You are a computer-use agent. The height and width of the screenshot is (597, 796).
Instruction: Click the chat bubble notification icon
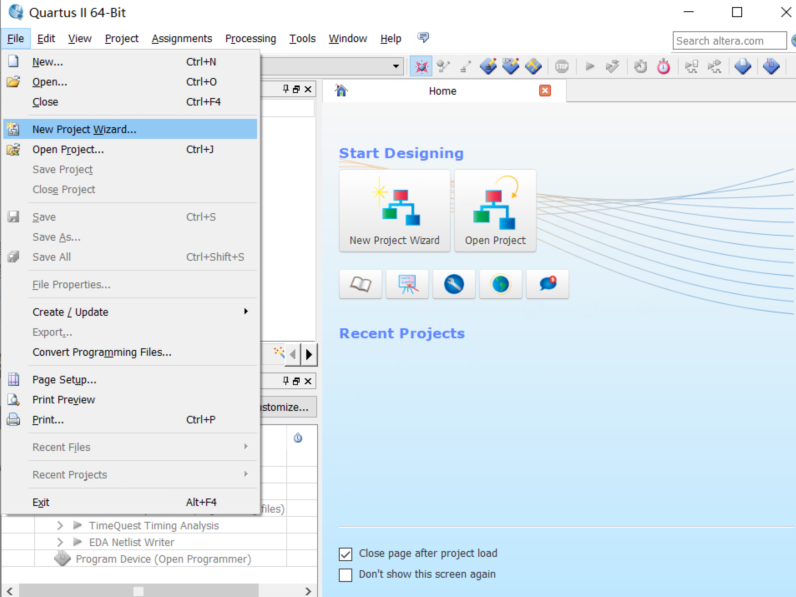[x=548, y=284]
